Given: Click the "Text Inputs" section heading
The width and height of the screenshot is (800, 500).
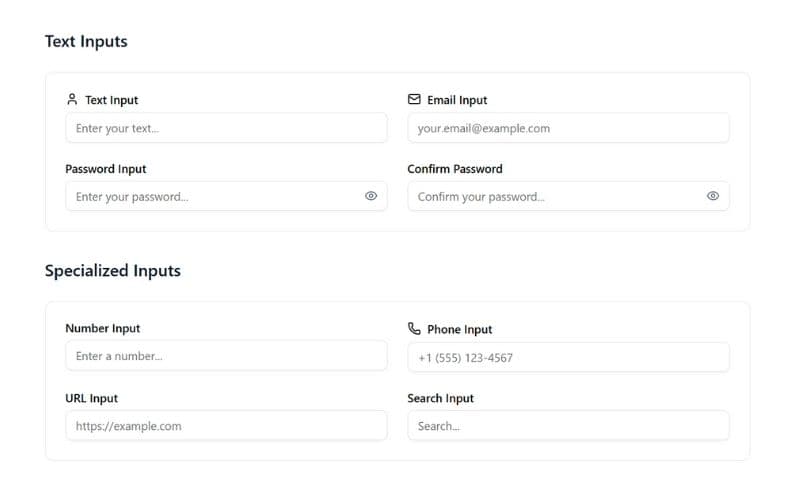Looking at the screenshot, I should pyautogui.click(x=86, y=42).
